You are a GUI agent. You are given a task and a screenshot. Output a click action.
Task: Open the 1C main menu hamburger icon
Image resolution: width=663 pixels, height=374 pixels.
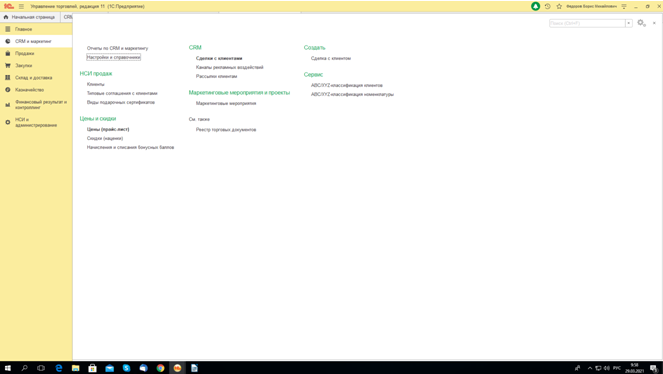(x=21, y=6)
